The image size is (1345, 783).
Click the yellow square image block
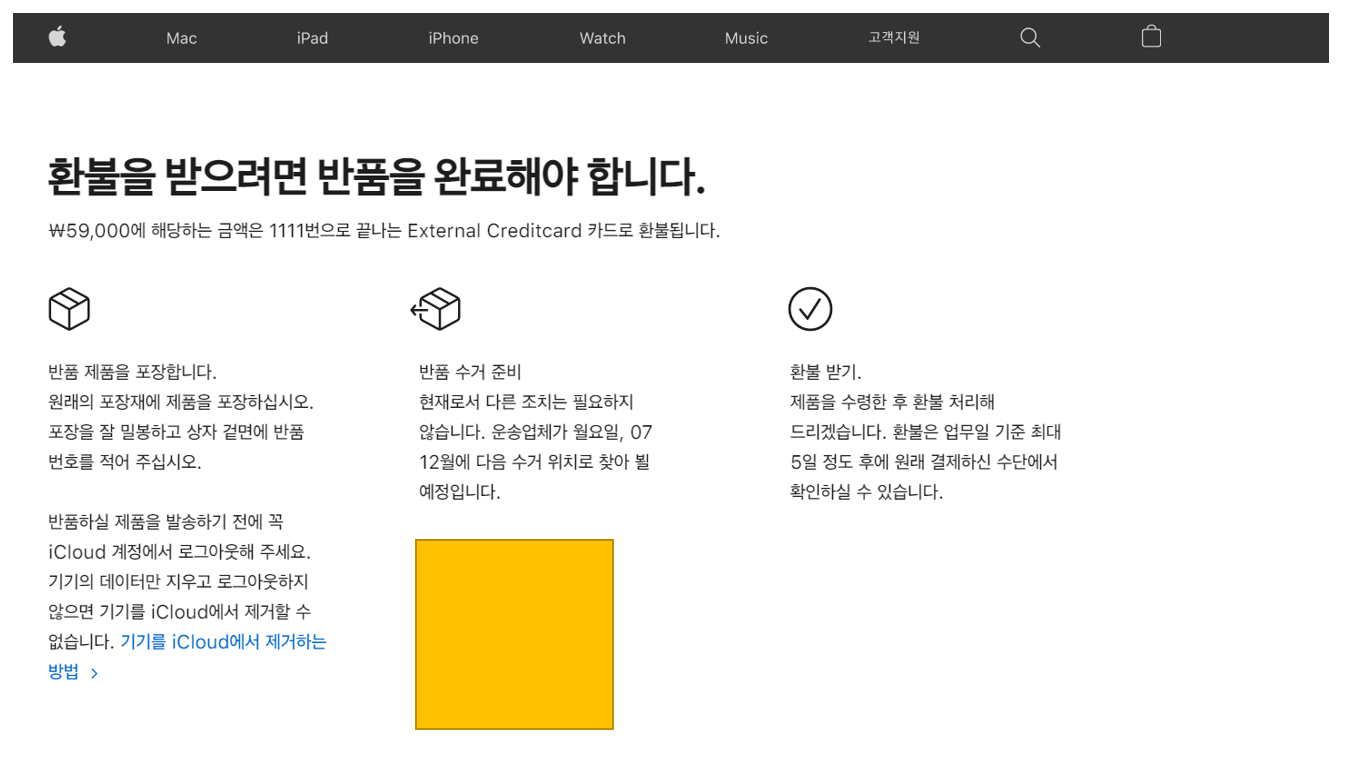(514, 634)
